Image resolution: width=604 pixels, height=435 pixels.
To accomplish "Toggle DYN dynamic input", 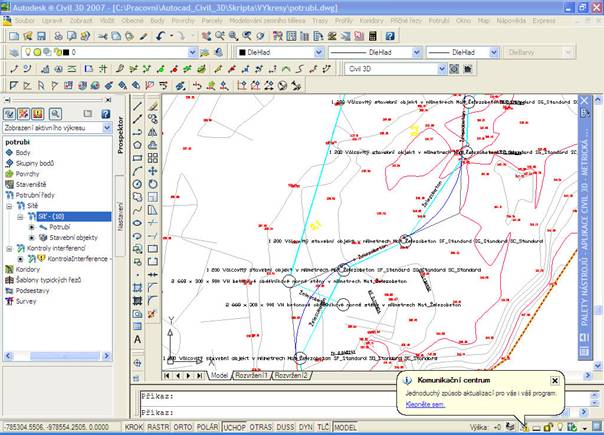I will click(306, 427).
